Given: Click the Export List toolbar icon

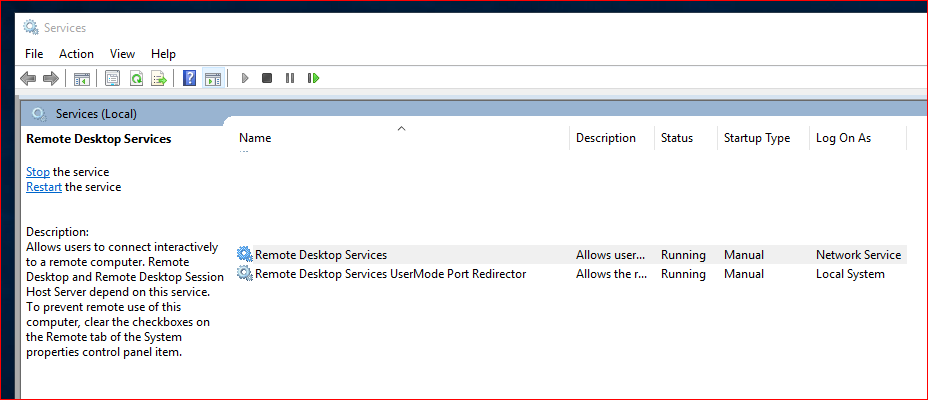Looking at the screenshot, I should pyautogui.click(x=159, y=78).
